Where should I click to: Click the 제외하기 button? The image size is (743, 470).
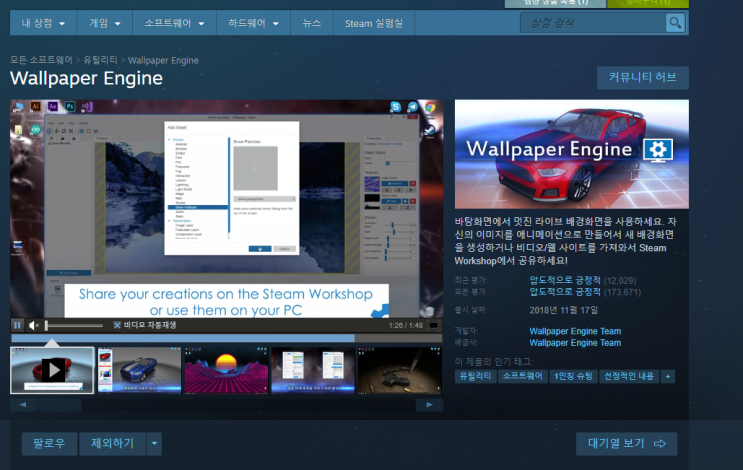click(x=113, y=443)
